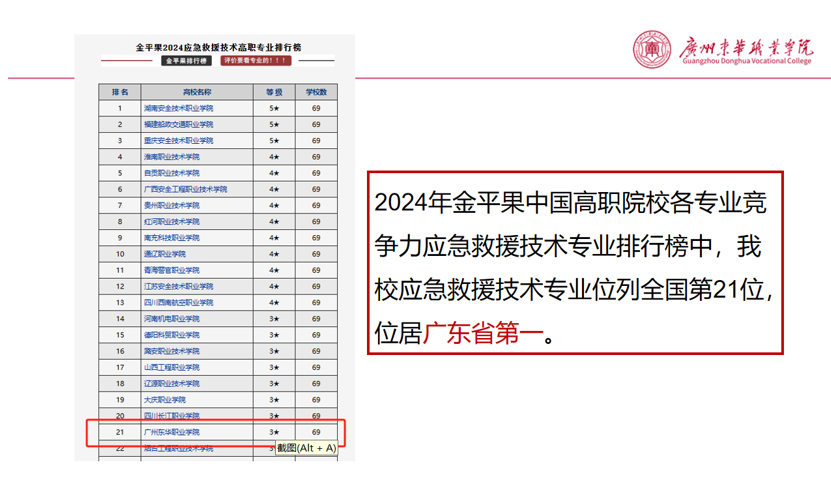Click the rank number 21 cell
This screenshot has height=483, width=831.
pyautogui.click(x=120, y=432)
